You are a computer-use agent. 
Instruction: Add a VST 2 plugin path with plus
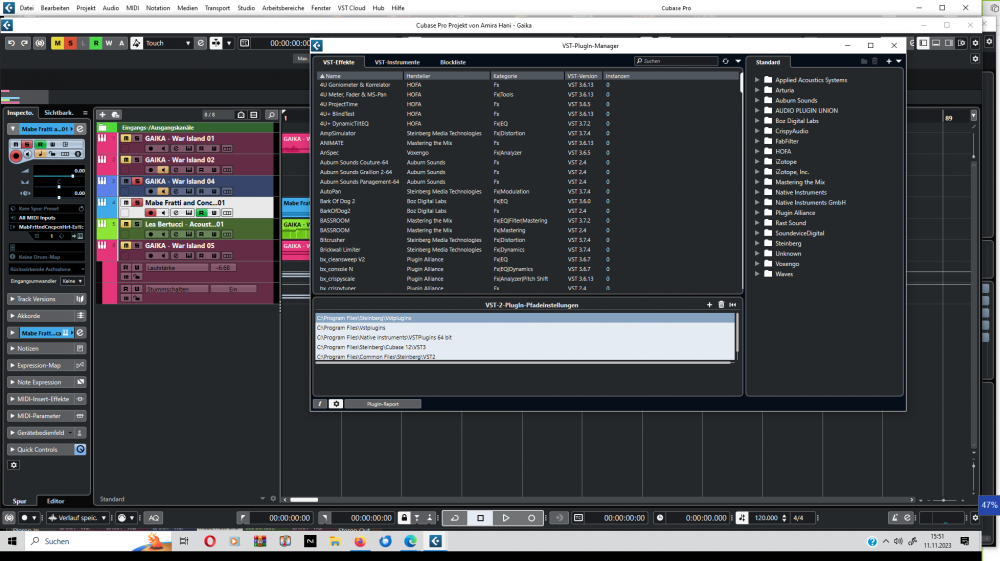(x=709, y=305)
